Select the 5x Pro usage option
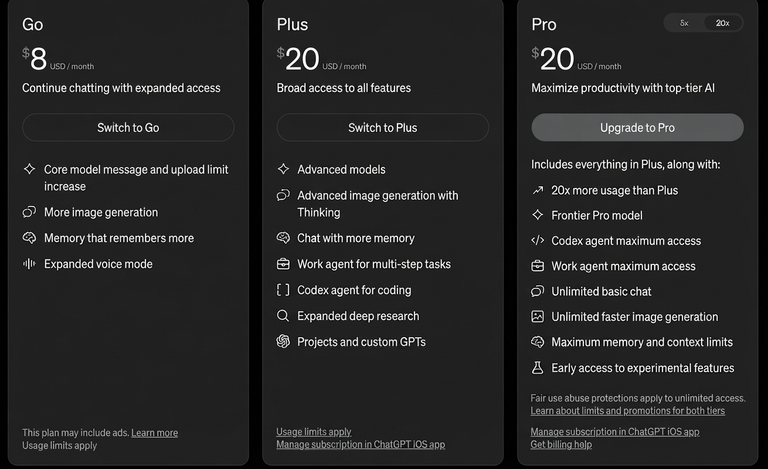Screen dimensions: 768x469 click(684, 23)
